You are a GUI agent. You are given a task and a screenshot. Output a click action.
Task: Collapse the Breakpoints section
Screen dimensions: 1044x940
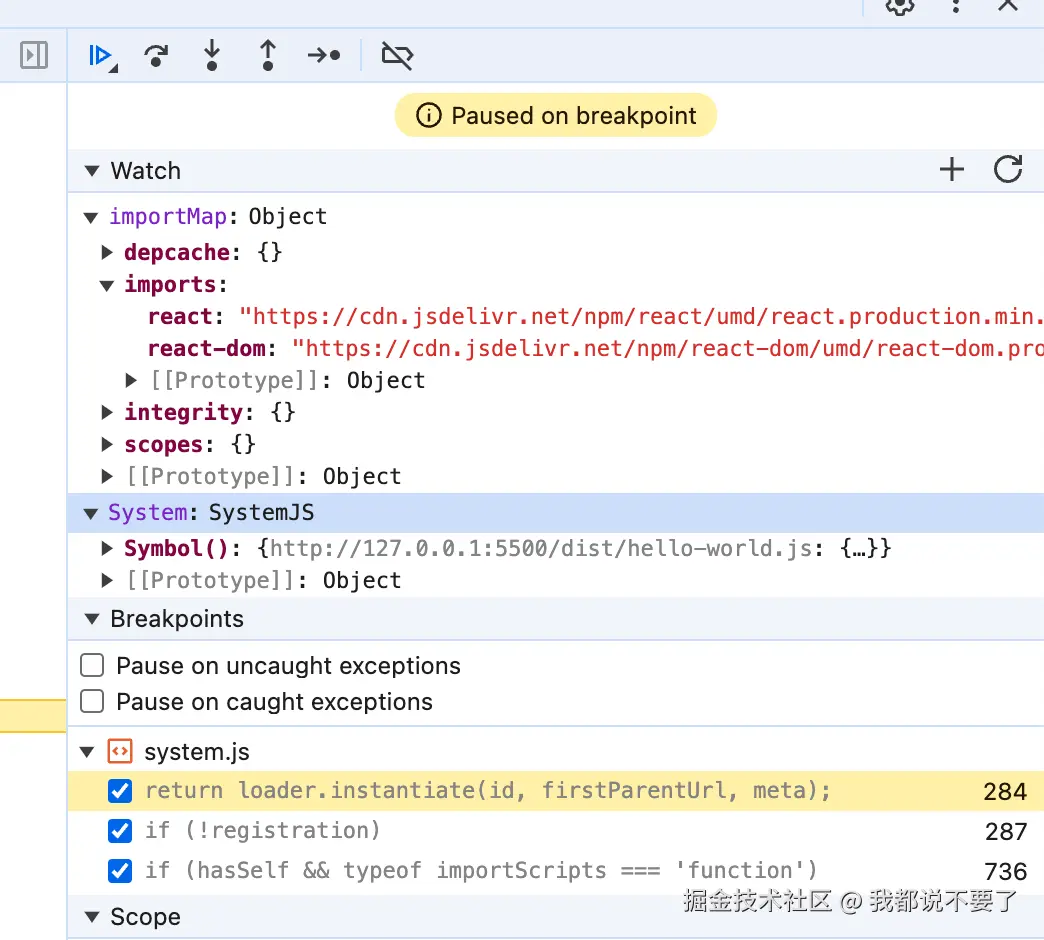point(92,619)
